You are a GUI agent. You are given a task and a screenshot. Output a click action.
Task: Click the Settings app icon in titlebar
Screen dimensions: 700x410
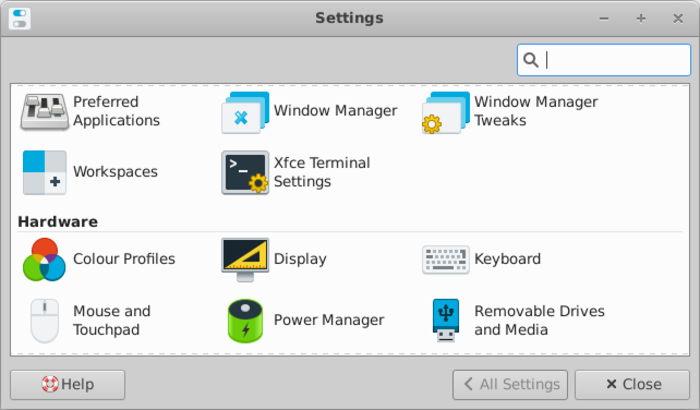(18, 18)
